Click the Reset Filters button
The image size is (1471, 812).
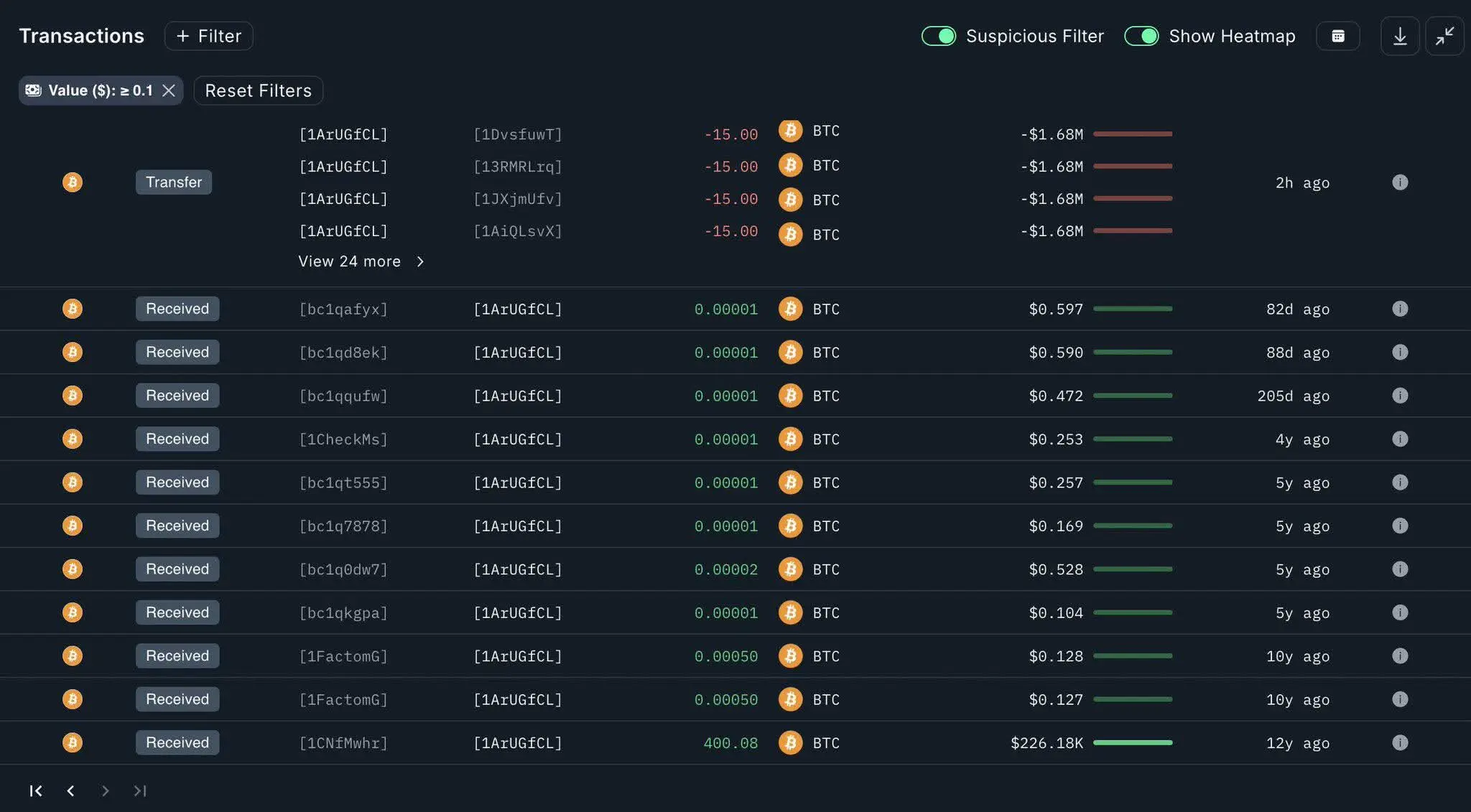click(258, 90)
